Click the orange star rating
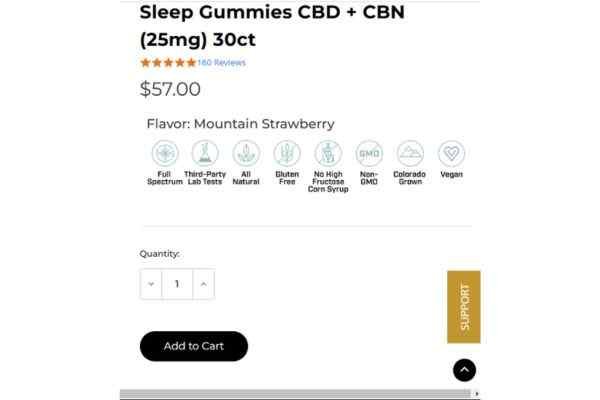Viewport: 600px width, 400px height. click(x=168, y=63)
